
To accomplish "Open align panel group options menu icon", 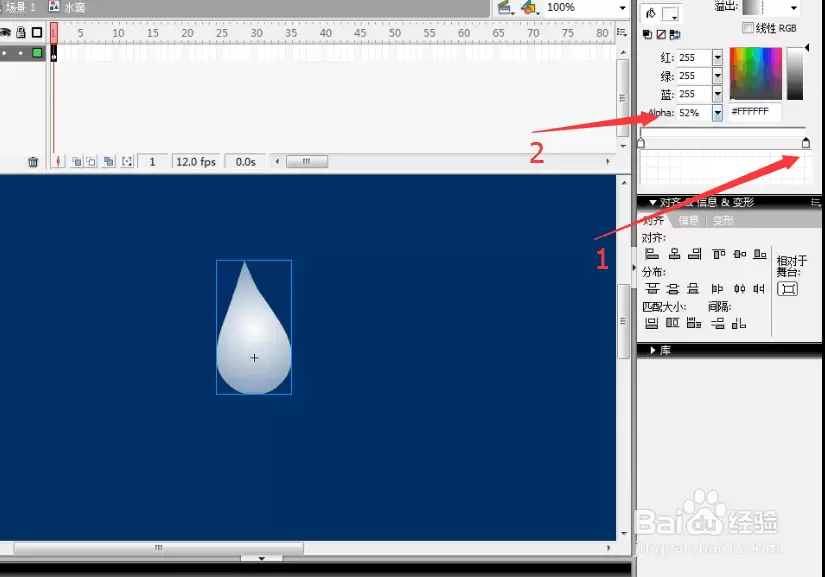I will (815, 202).
